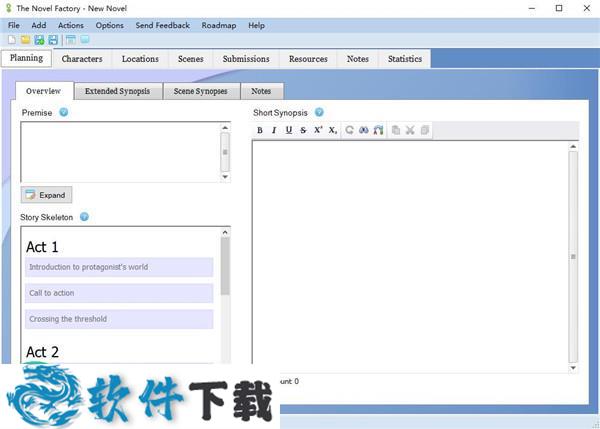Create a new novel file icon
The width and height of the screenshot is (600, 429).
pyautogui.click(x=12, y=40)
